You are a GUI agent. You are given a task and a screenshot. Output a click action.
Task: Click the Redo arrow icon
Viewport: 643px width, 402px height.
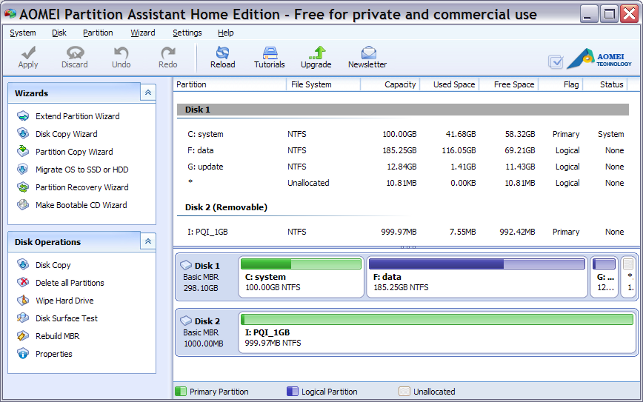tap(168, 53)
